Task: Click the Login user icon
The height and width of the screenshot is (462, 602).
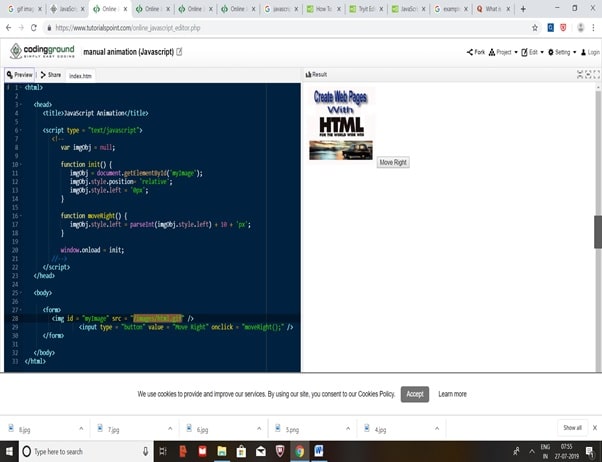Action: coord(584,52)
